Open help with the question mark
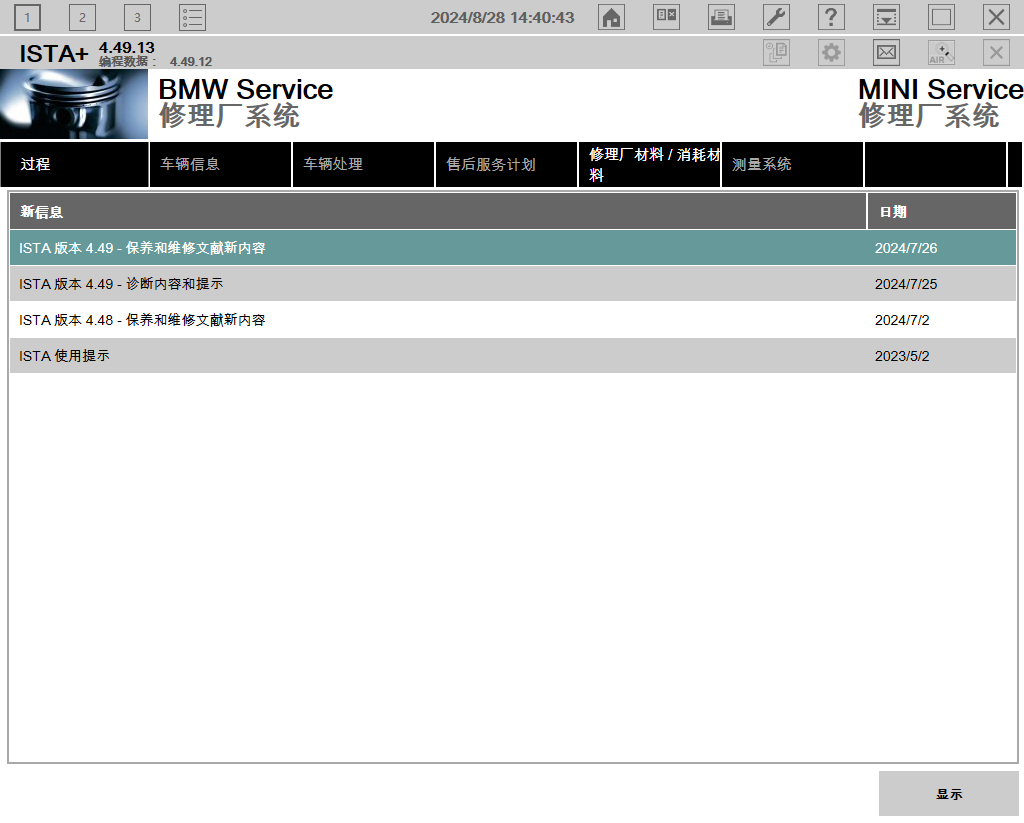This screenshot has height=823, width=1024. pos(831,18)
